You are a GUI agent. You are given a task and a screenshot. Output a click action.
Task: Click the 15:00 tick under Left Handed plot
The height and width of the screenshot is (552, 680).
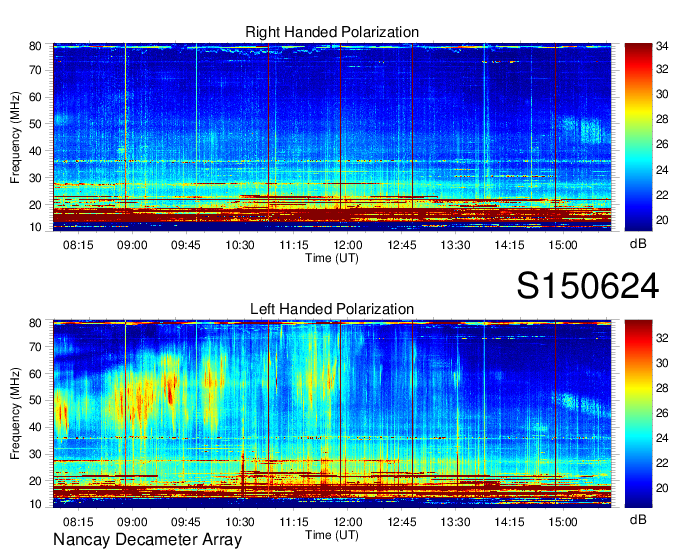(563, 522)
